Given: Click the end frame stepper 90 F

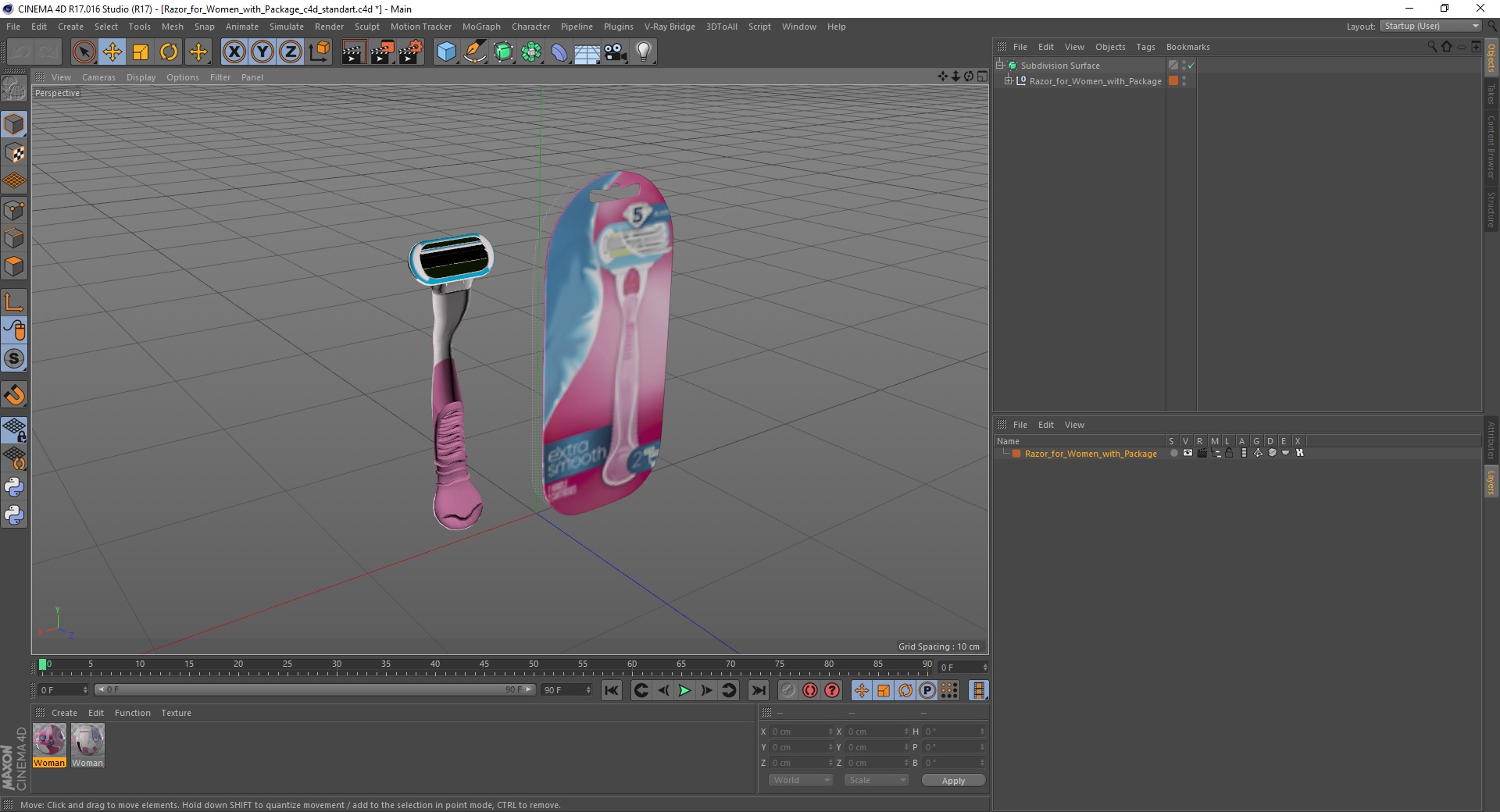Looking at the screenshot, I should click(x=589, y=690).
